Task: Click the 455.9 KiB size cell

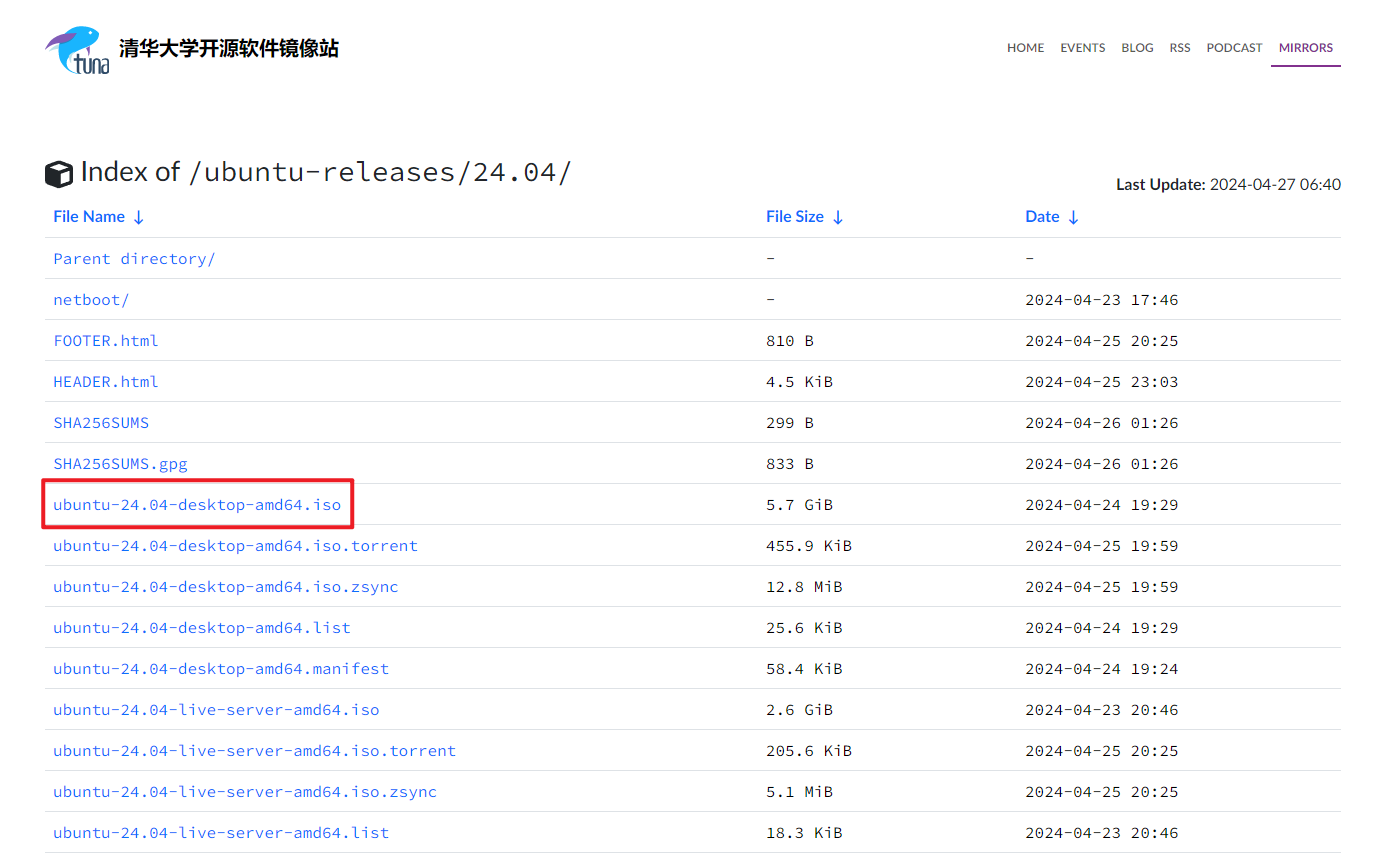Action: (x=809, y=546)
